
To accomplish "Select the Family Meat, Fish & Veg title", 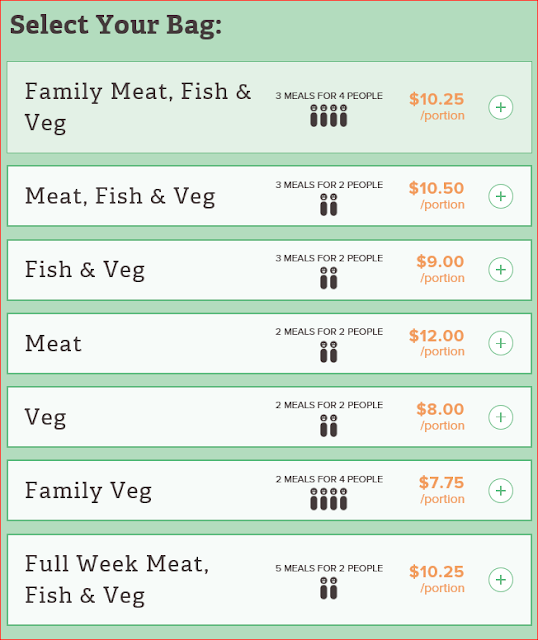I will (x=138, y=107).
